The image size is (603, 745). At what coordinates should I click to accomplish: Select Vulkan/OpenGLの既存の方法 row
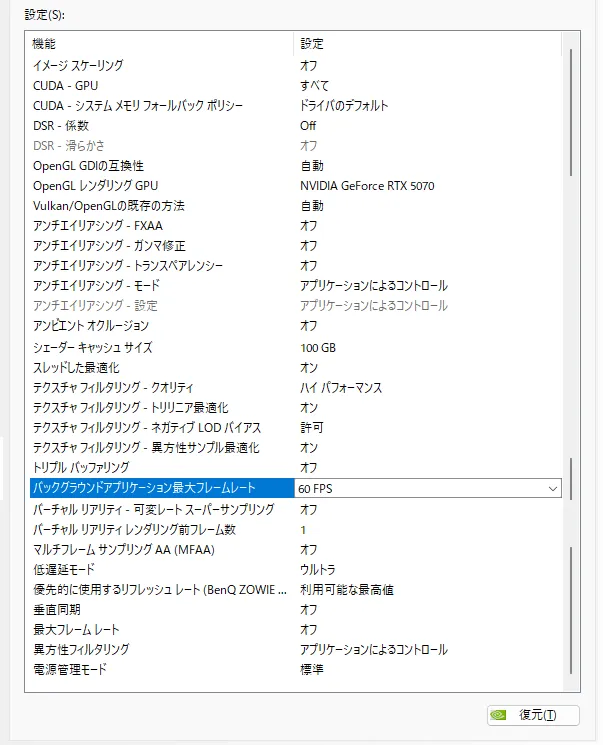tap(296, 206)
